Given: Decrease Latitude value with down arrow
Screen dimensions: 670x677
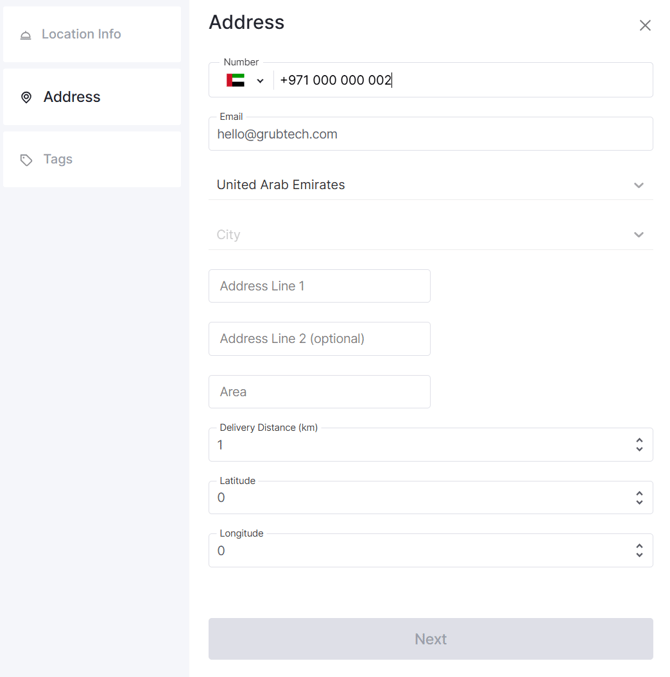Looking at the screenshot, I should [x=639, y=502].
